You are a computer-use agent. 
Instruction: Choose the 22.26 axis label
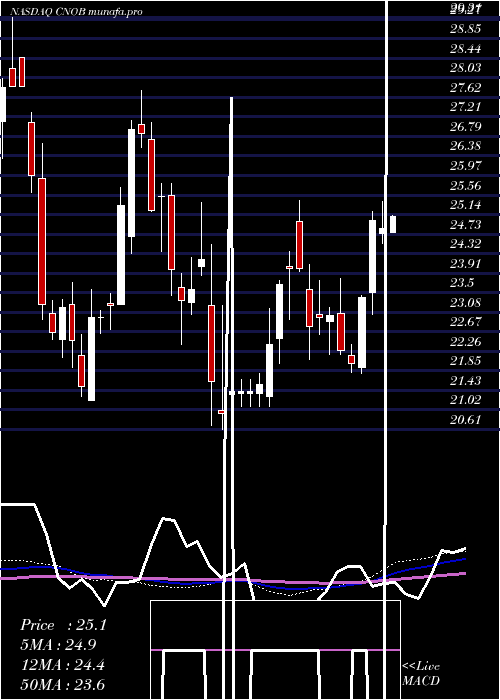pos(466,342)
